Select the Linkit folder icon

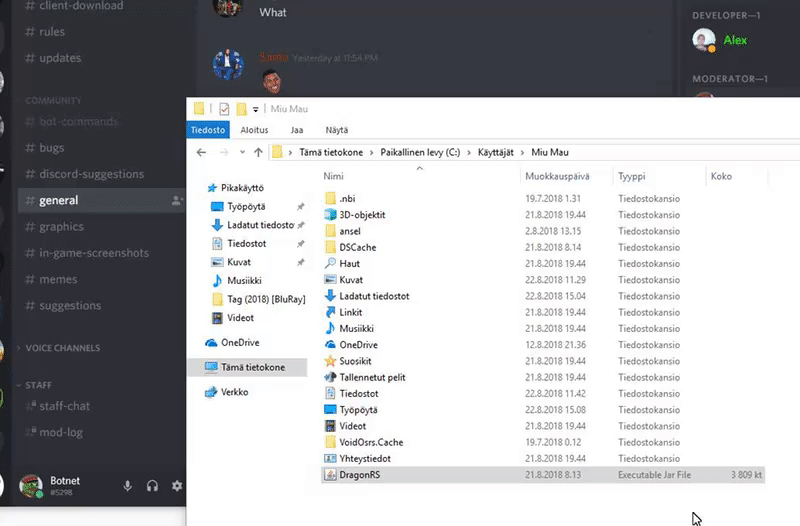coord(330,312)
